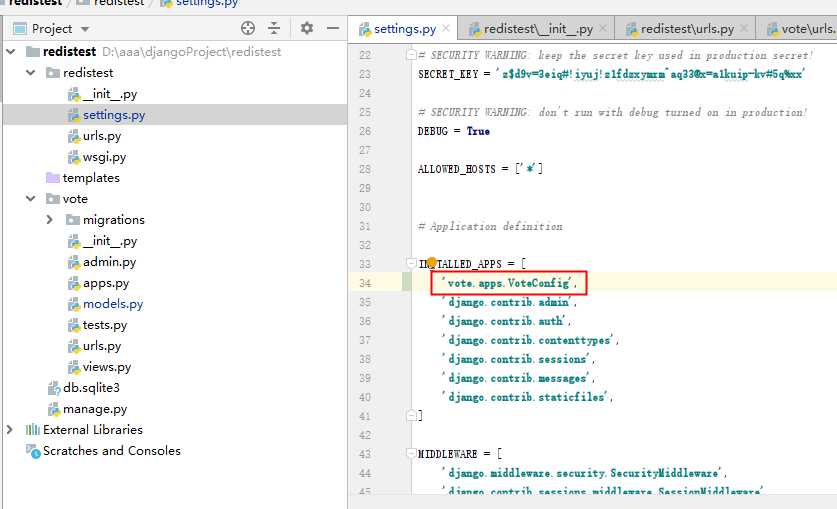
Task: Fold MIDDLEWARE list at line 43
Action: pos(411,454)
